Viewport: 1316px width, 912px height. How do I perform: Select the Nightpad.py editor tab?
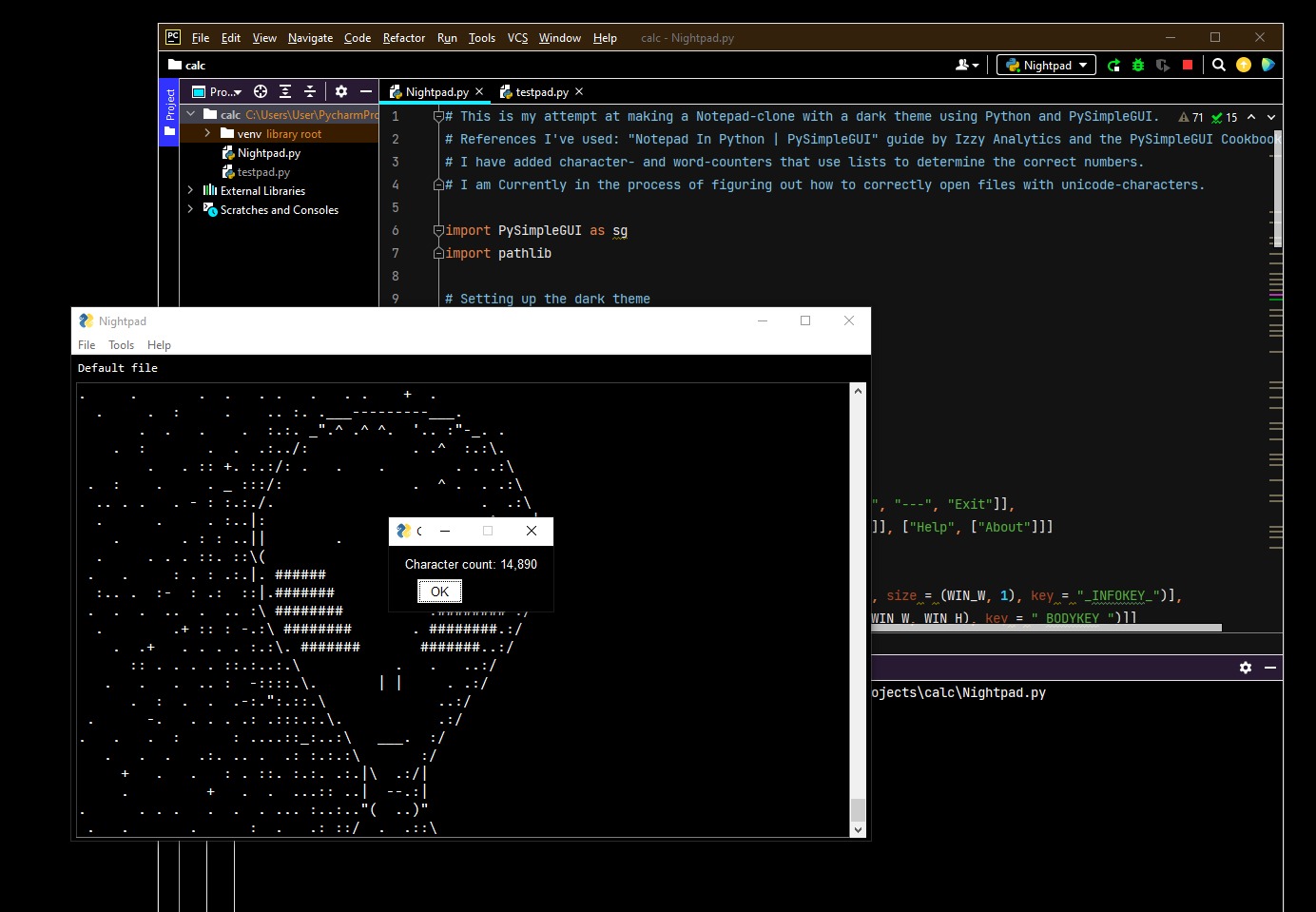click(x=436, y=92)
